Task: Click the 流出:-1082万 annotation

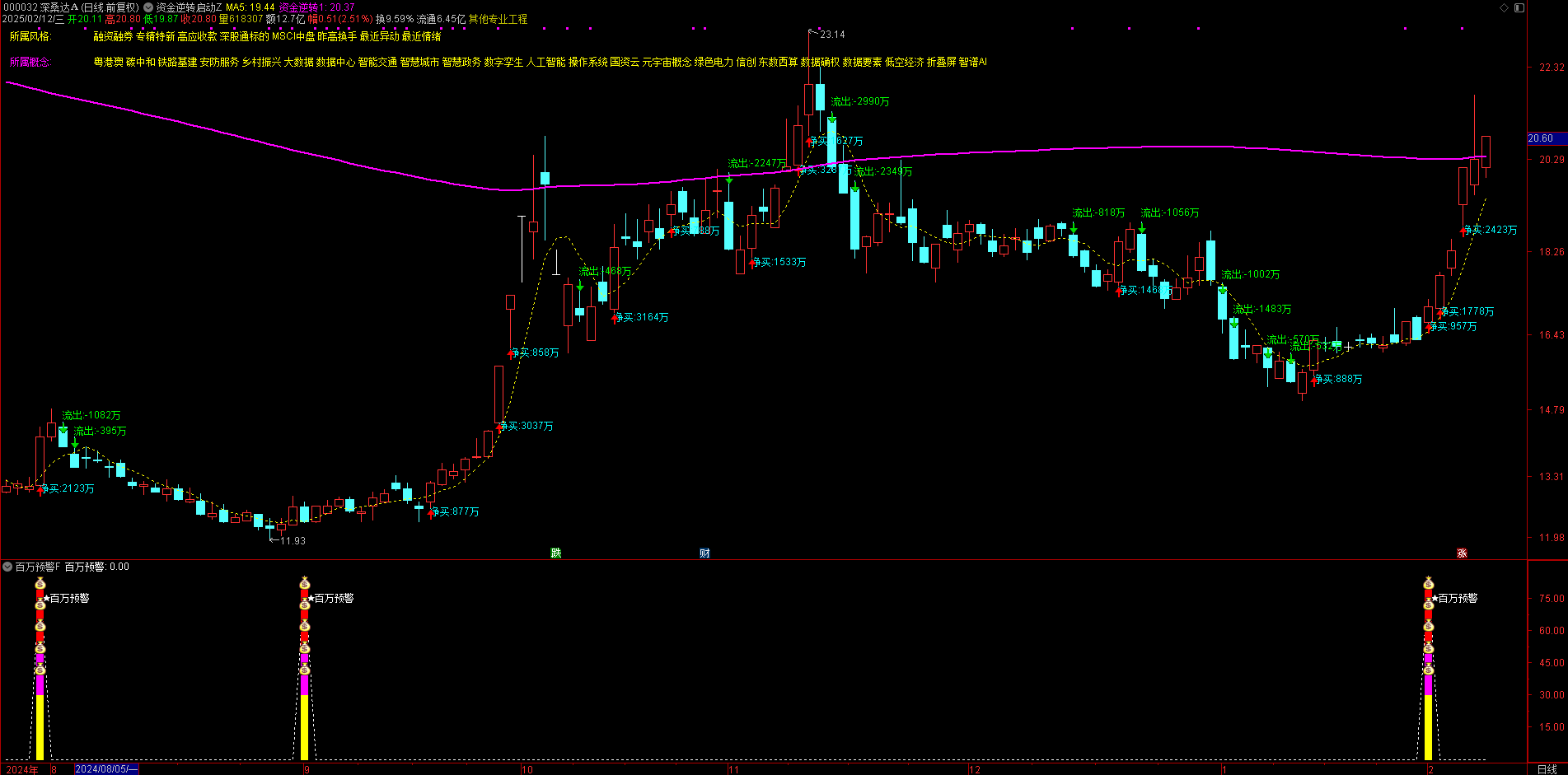Action: click(91, 415)
